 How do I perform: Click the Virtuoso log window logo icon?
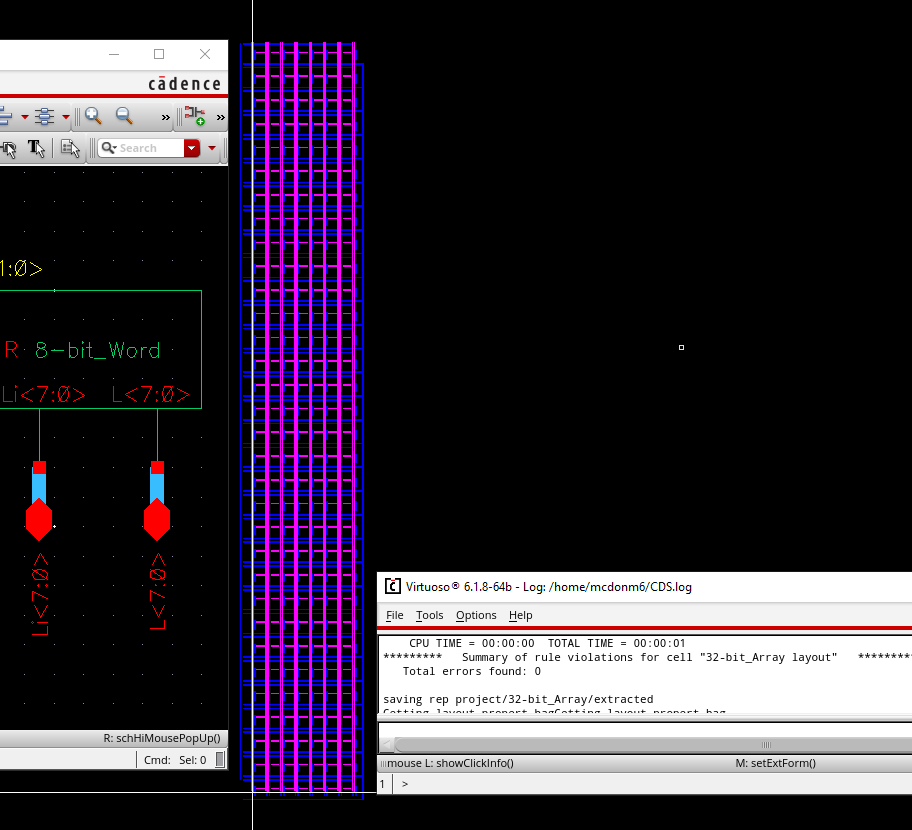(x=393, y=587)
